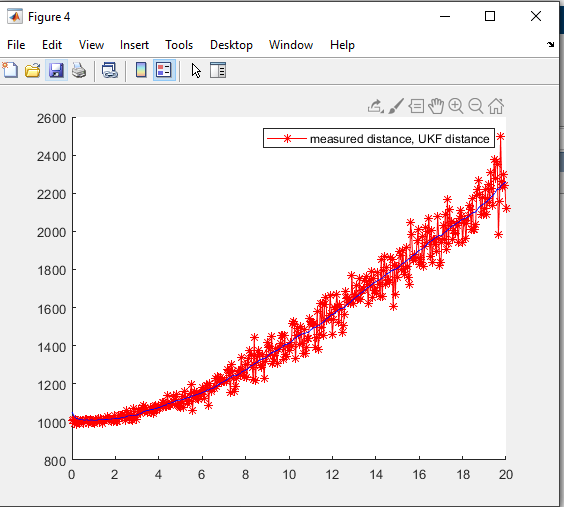564x507 pixels.
Task: Open the Insert menu
Action: click(x=134, y=45)
